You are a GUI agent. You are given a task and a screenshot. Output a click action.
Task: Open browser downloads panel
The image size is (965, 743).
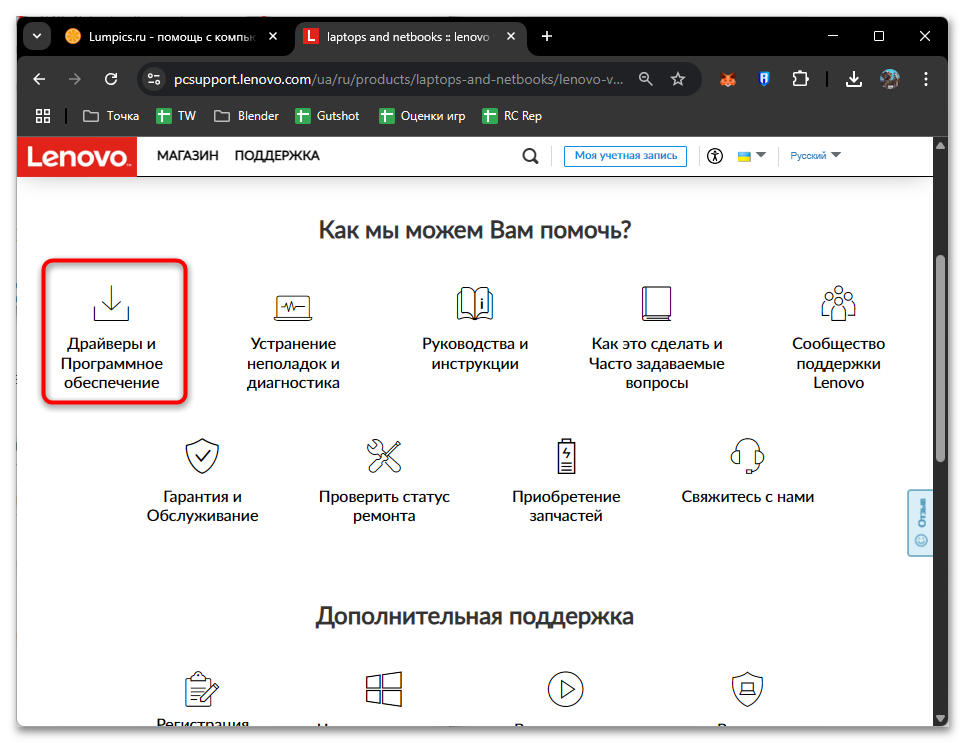pyautogui.click(x=854, y=79)
